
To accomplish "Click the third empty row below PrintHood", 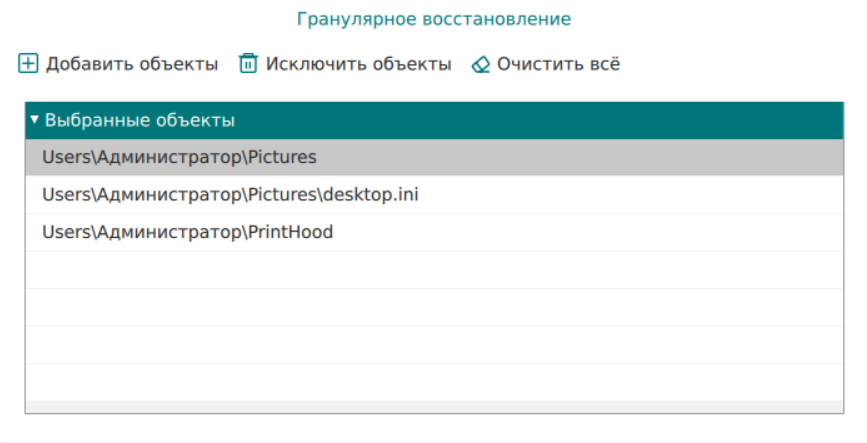I will (x=433, y=345).
